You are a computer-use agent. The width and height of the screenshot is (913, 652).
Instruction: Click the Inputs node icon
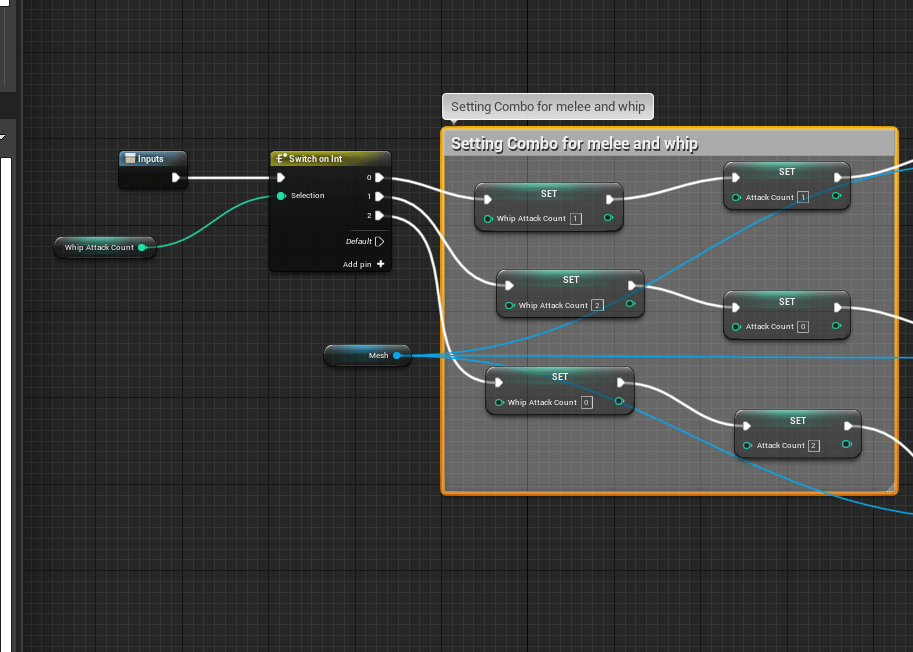coord(129,159)
